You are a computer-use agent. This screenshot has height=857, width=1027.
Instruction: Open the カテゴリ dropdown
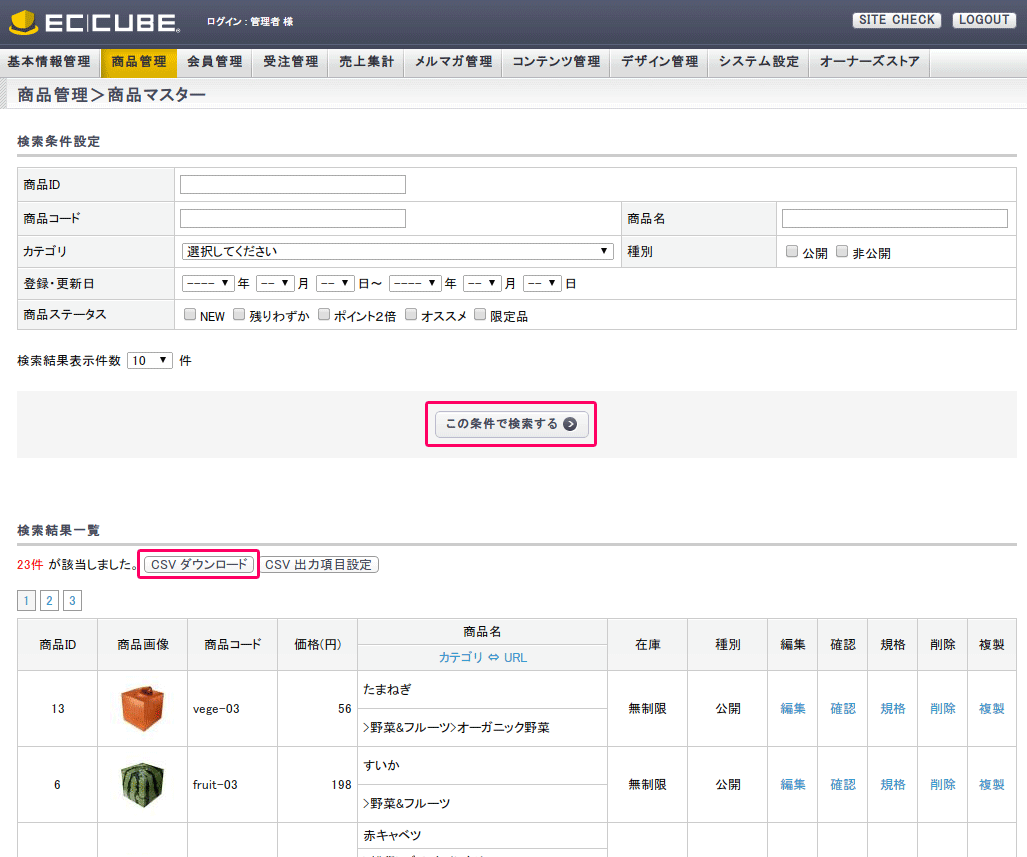(x=397, y=252)
